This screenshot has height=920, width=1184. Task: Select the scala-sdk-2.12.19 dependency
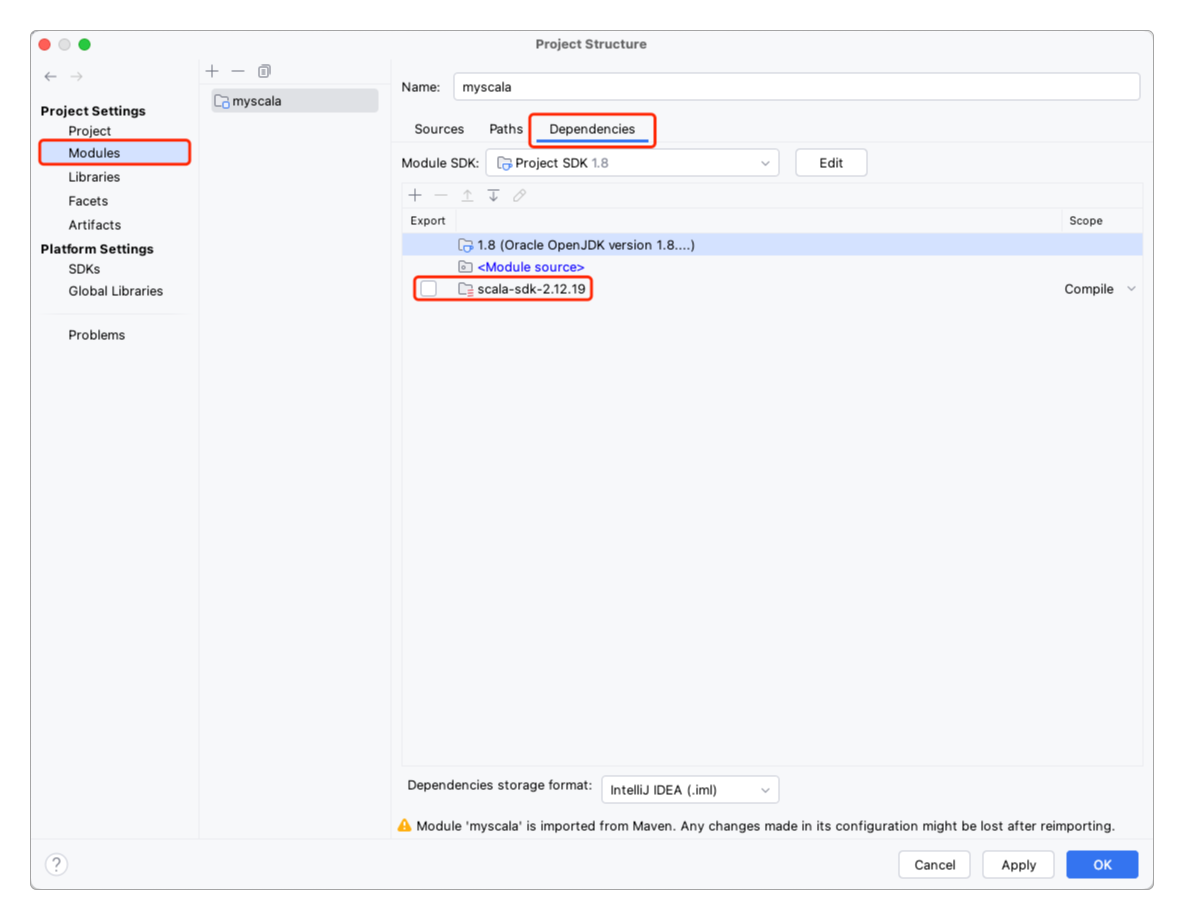click(531, 289)
